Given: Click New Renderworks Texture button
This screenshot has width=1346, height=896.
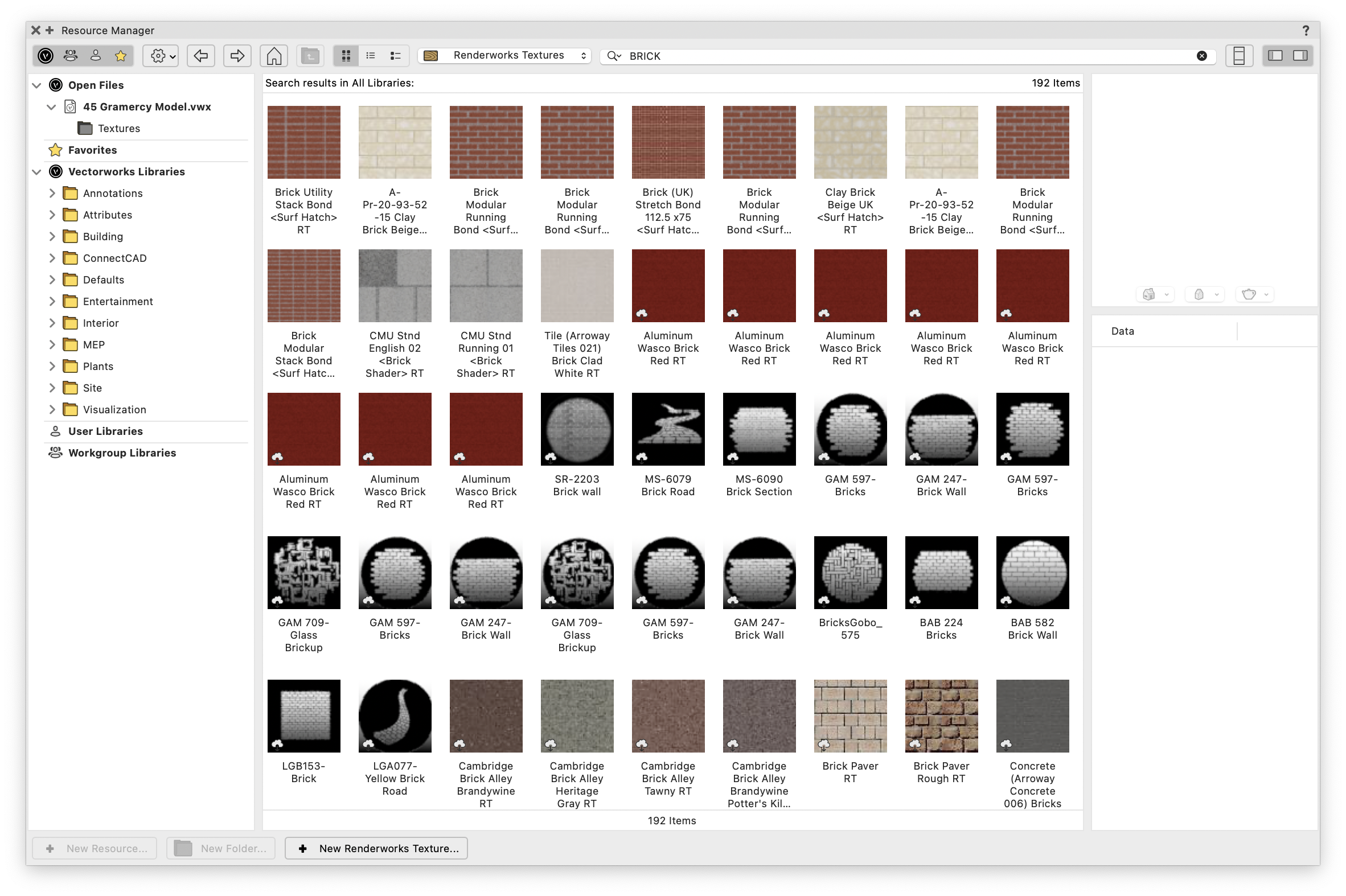Looking at the screenshot, I should [376, 848].
